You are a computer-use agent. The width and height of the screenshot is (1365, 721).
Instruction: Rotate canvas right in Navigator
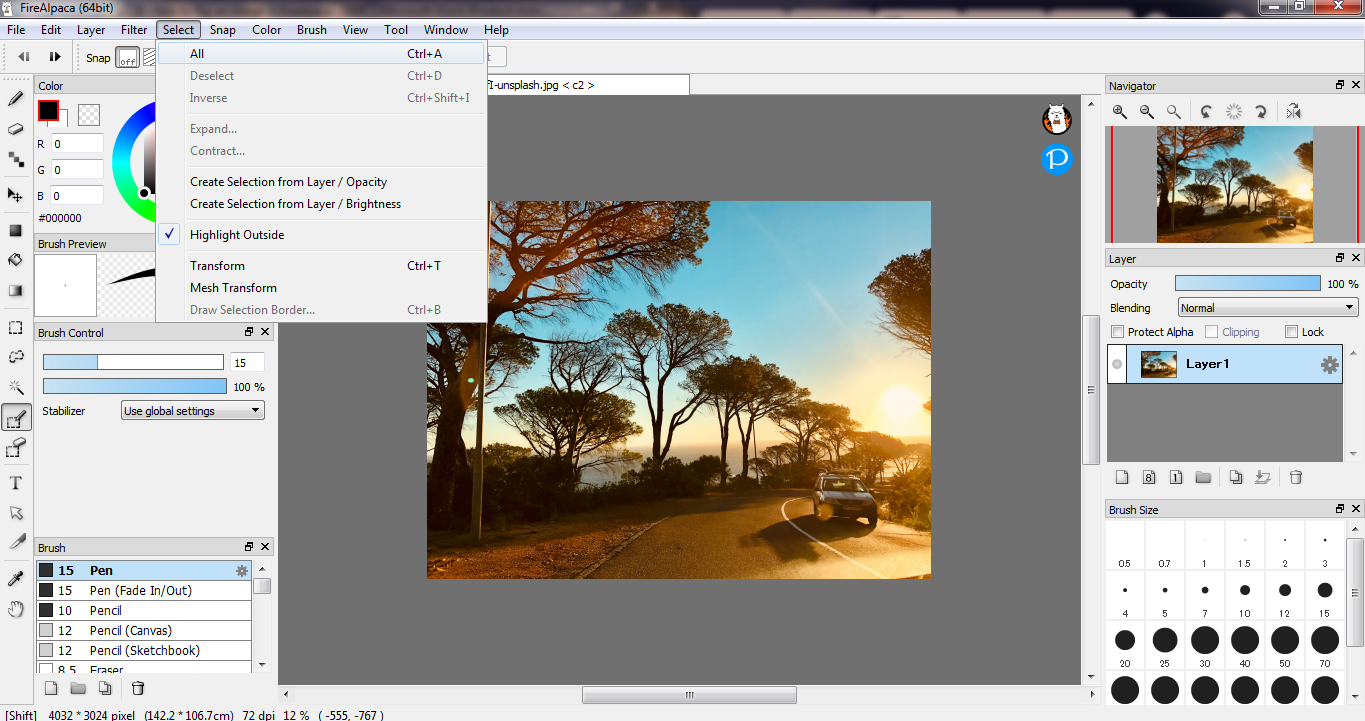click(x=1262, y=112)
